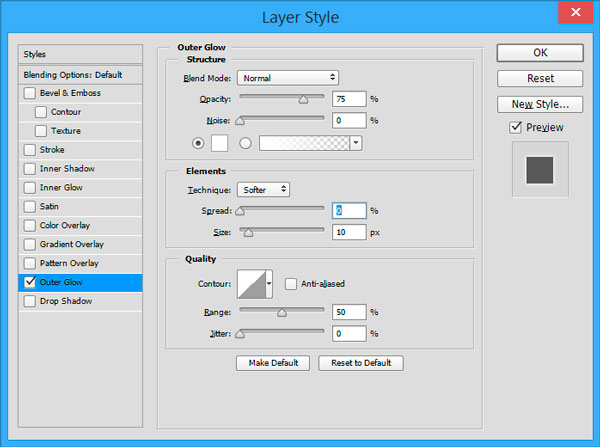Image resolution: width=600 pixels, height=447 pixels.
Task: Select the Stroke label in styles list
Action: coord(52,150)
